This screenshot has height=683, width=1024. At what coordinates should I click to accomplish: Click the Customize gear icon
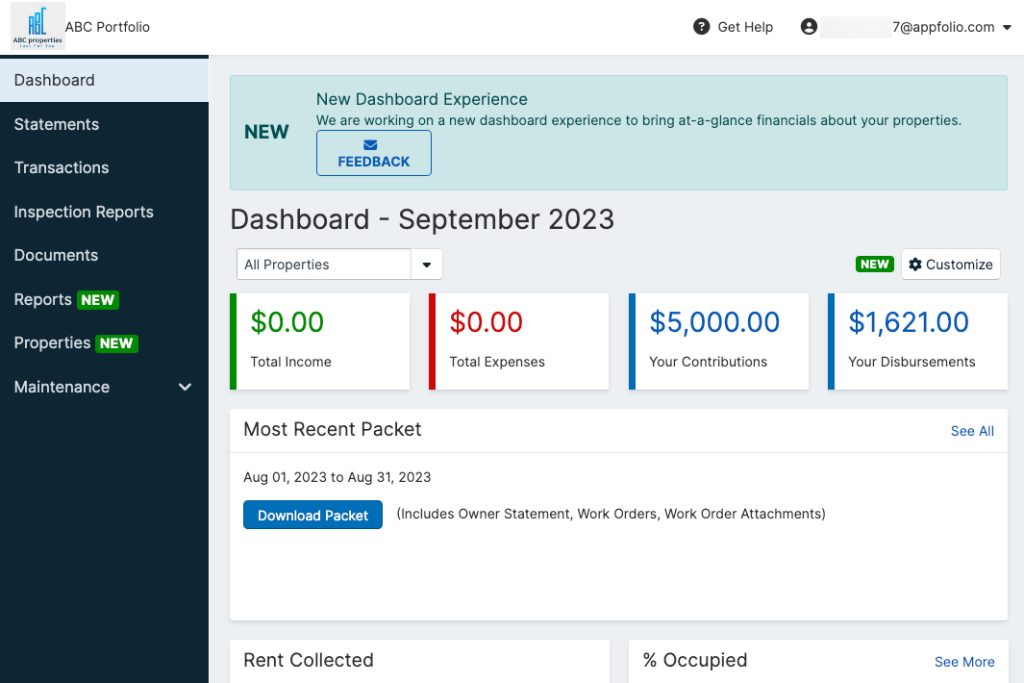tap(915, 264)
